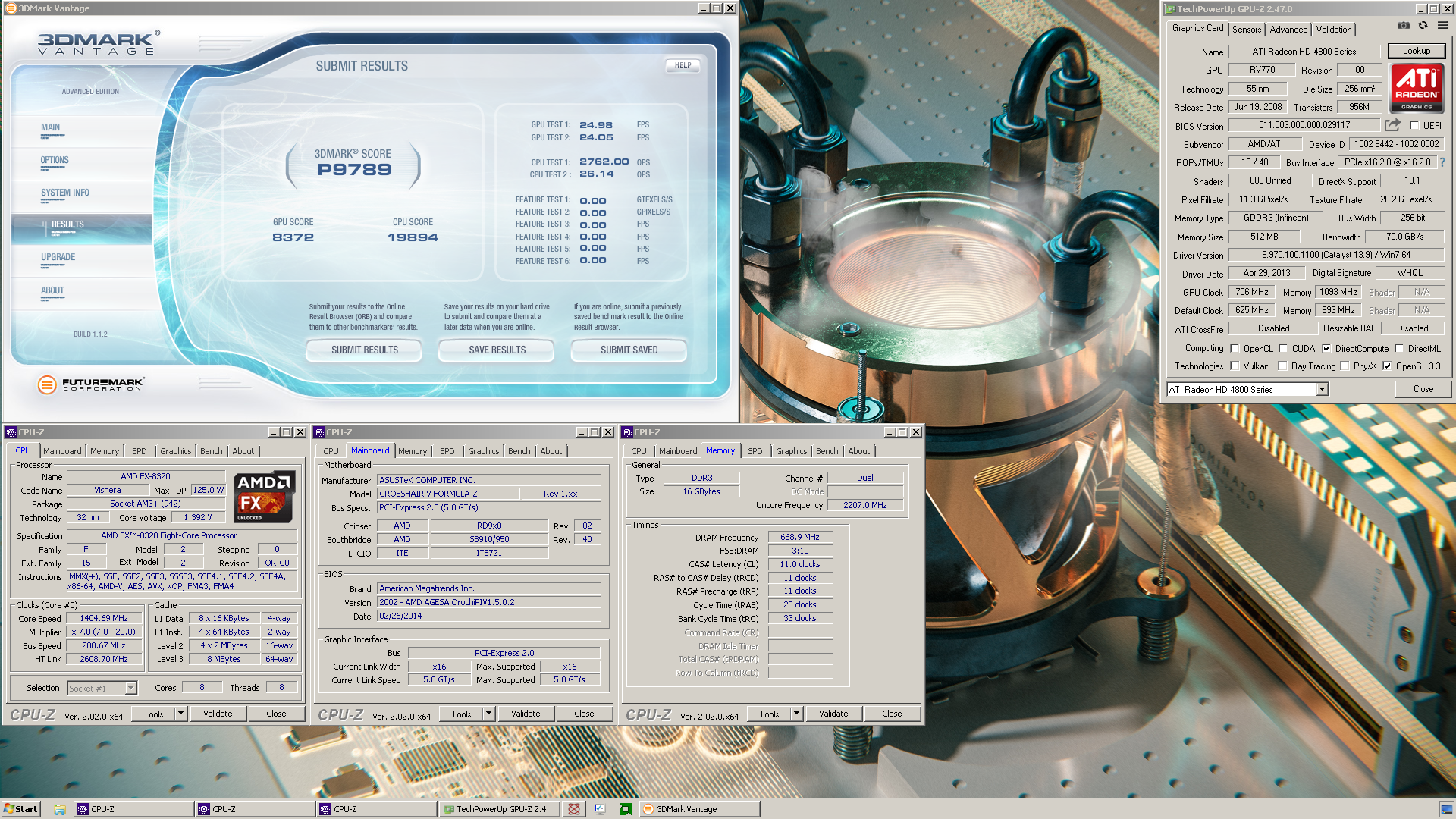Click the GPU-Z screenshot camera icon

click(x=1404, y=25)
